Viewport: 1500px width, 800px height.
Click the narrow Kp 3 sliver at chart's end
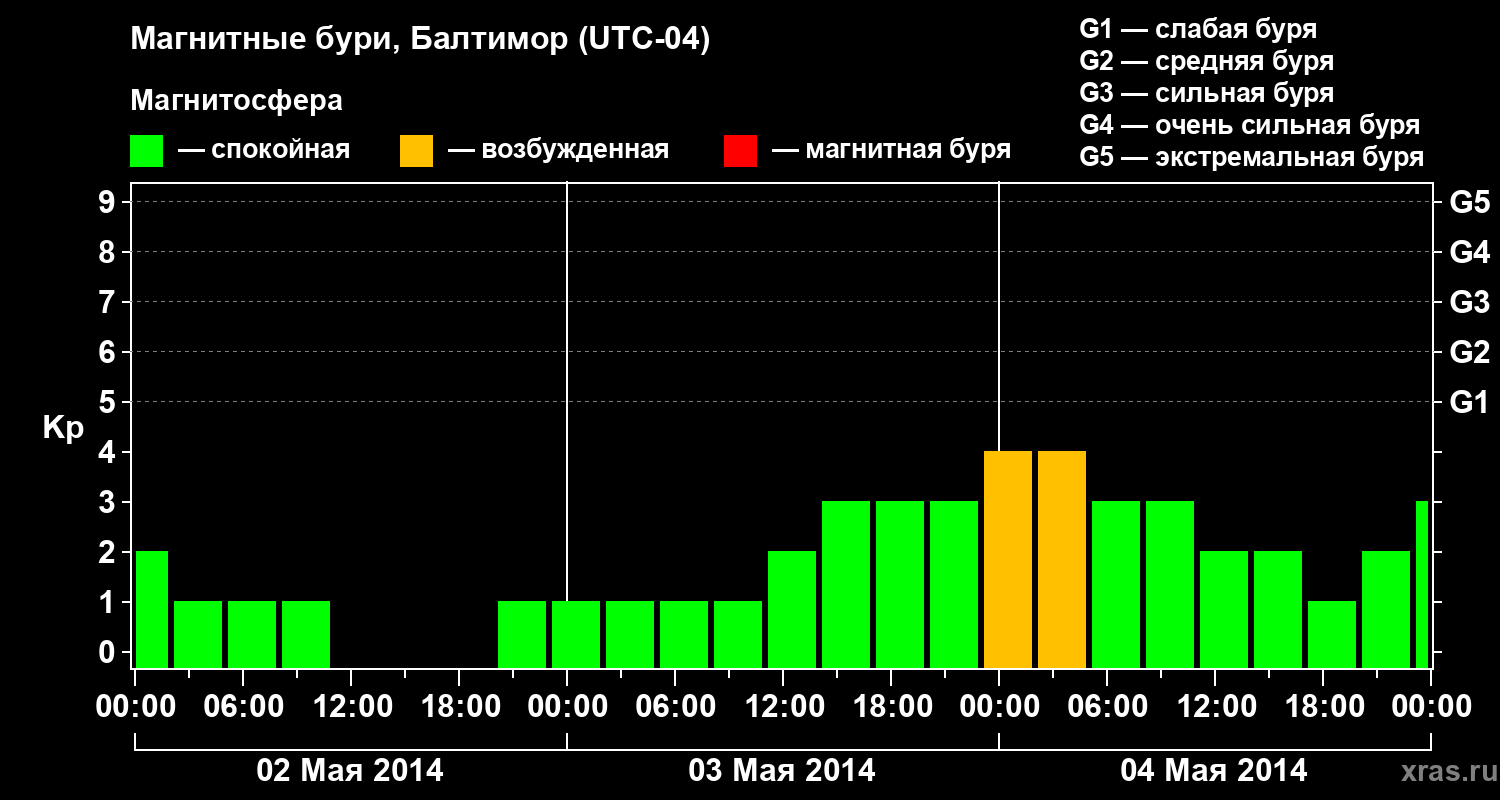[1422, 585]
